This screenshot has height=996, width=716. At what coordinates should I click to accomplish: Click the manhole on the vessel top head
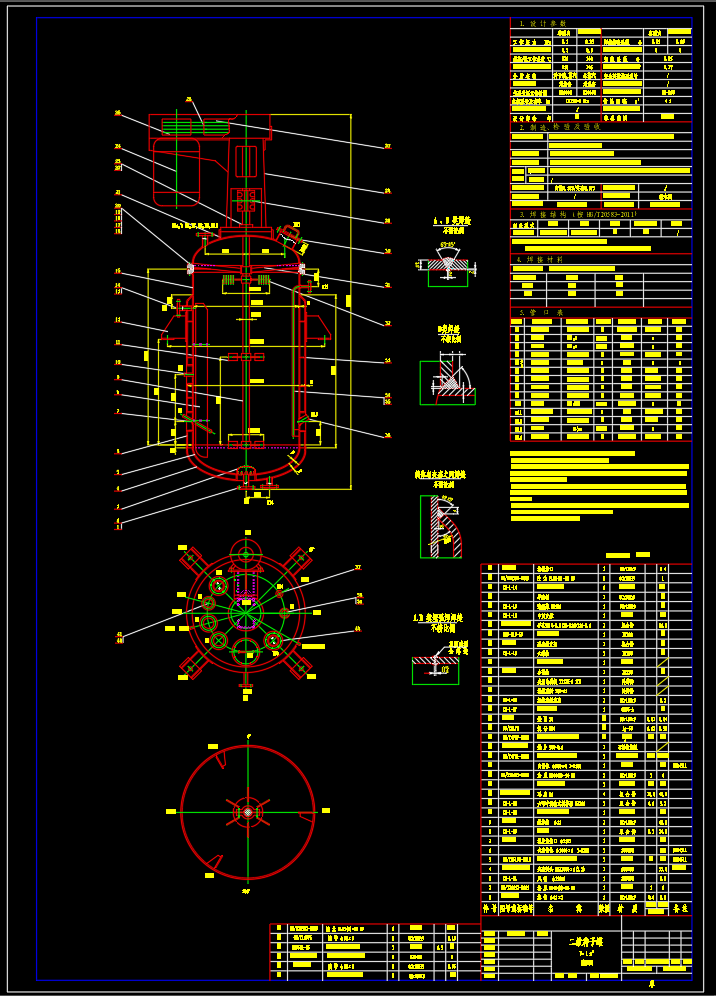coord(288,236)
